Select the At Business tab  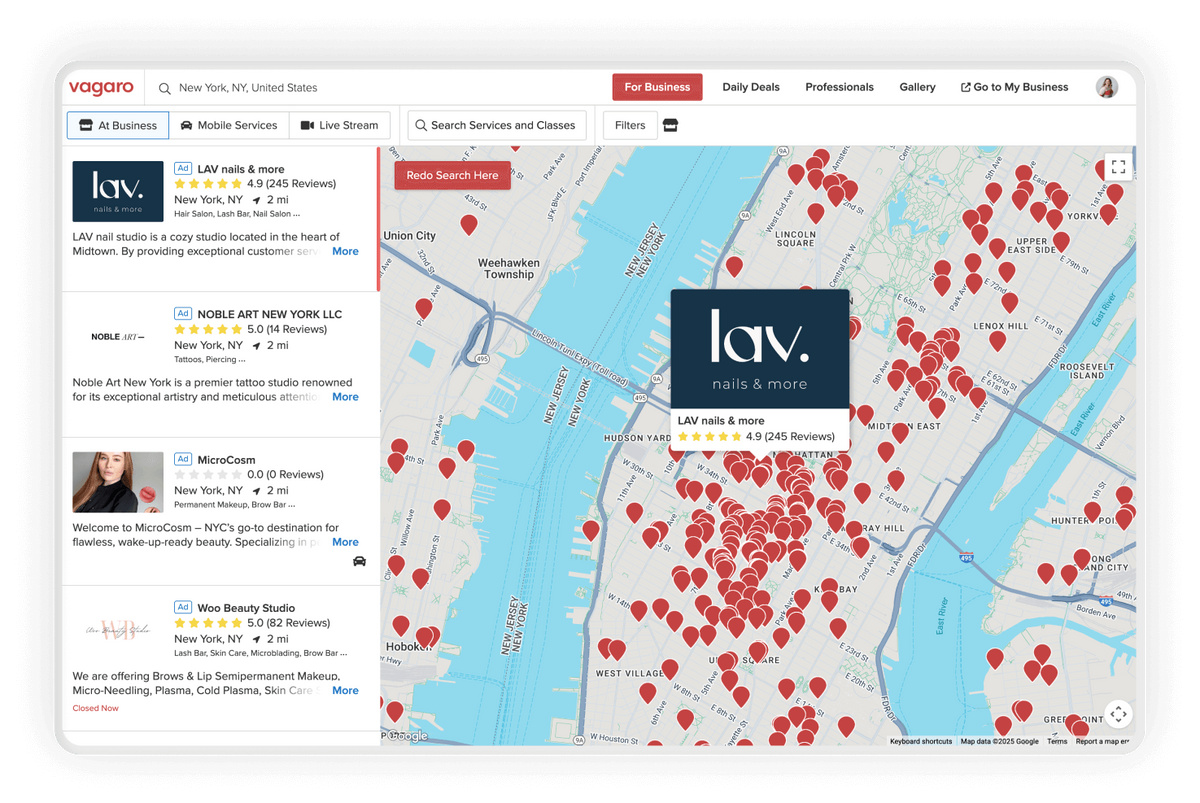click(118, 125)
